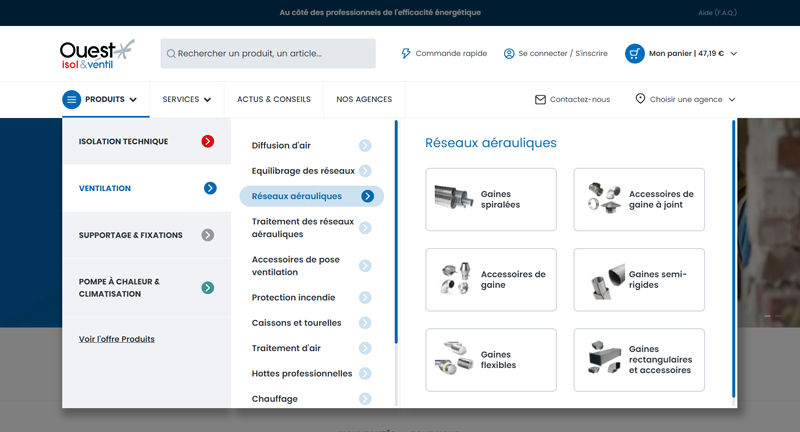Click the Ouest Isol & Ventil logo
This screenshot has height=432, width=800.
click(96, 54)
